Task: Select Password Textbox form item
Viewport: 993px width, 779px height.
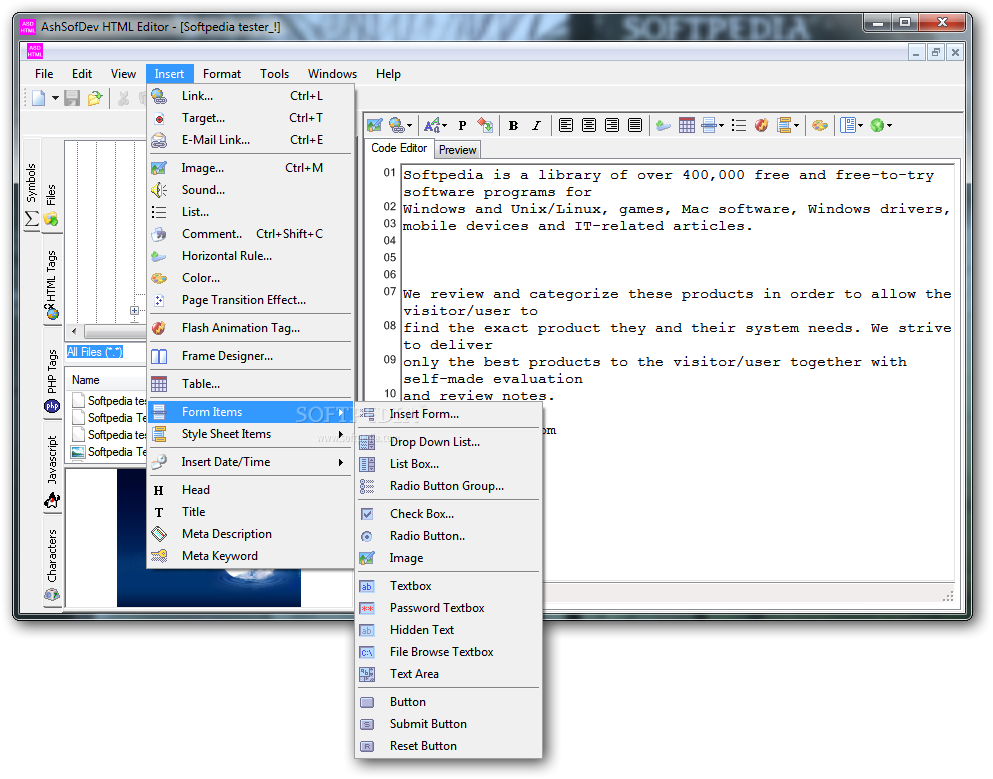Action: [x=448, y=608]
